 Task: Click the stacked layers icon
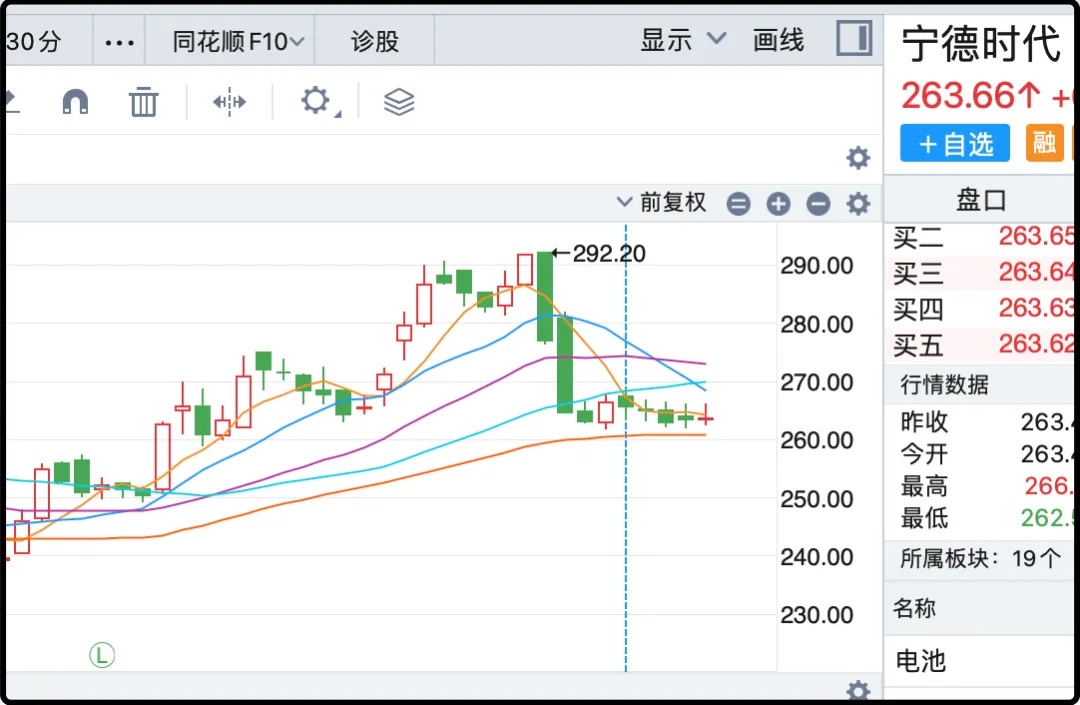click(x=399, y=102)
